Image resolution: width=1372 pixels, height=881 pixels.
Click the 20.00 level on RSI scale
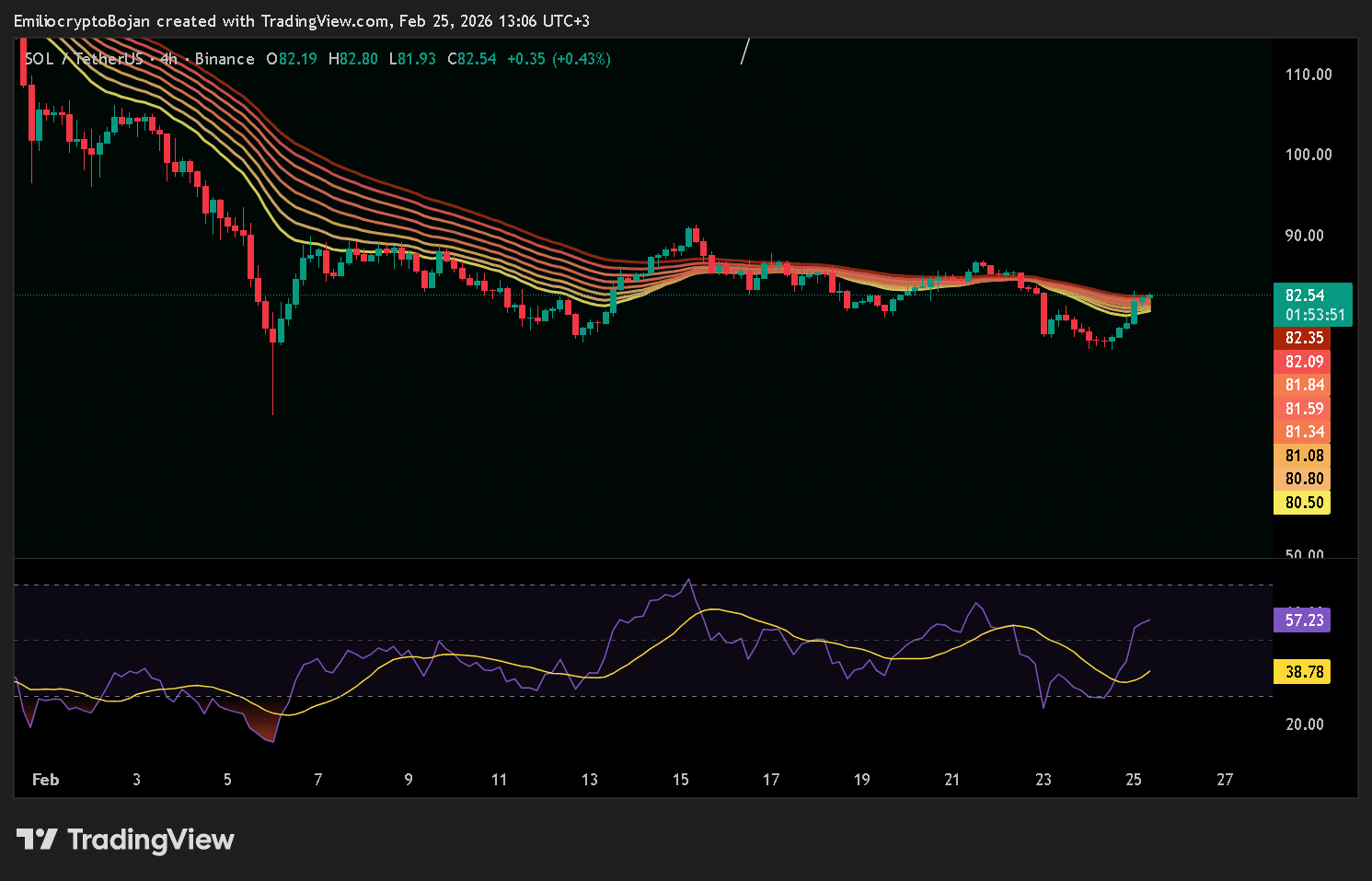[x=1305, y=725]
